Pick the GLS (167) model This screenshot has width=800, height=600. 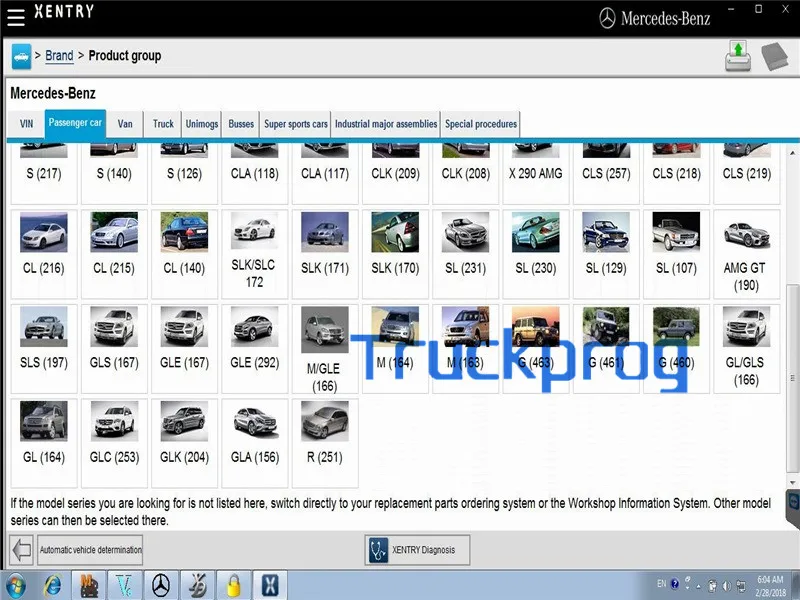coord(114,348)
